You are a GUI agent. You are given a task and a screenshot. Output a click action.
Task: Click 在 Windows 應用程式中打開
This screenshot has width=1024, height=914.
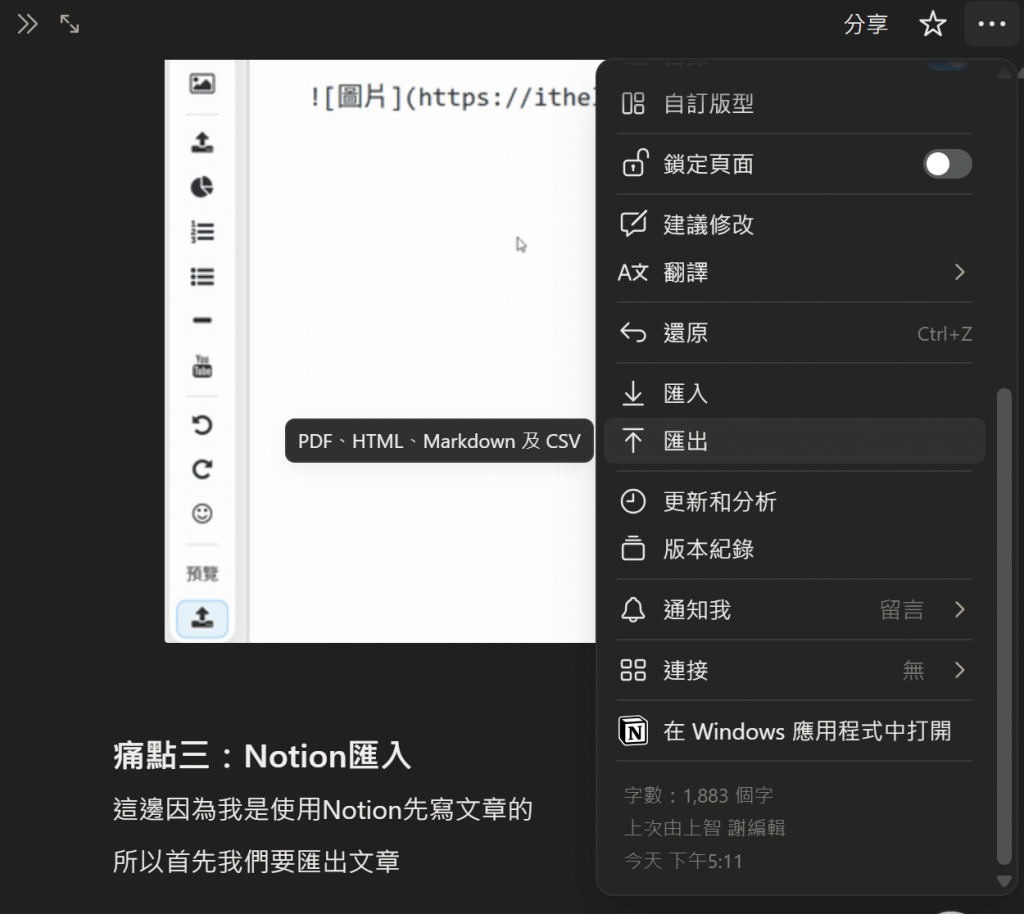(x=794, y=731)
